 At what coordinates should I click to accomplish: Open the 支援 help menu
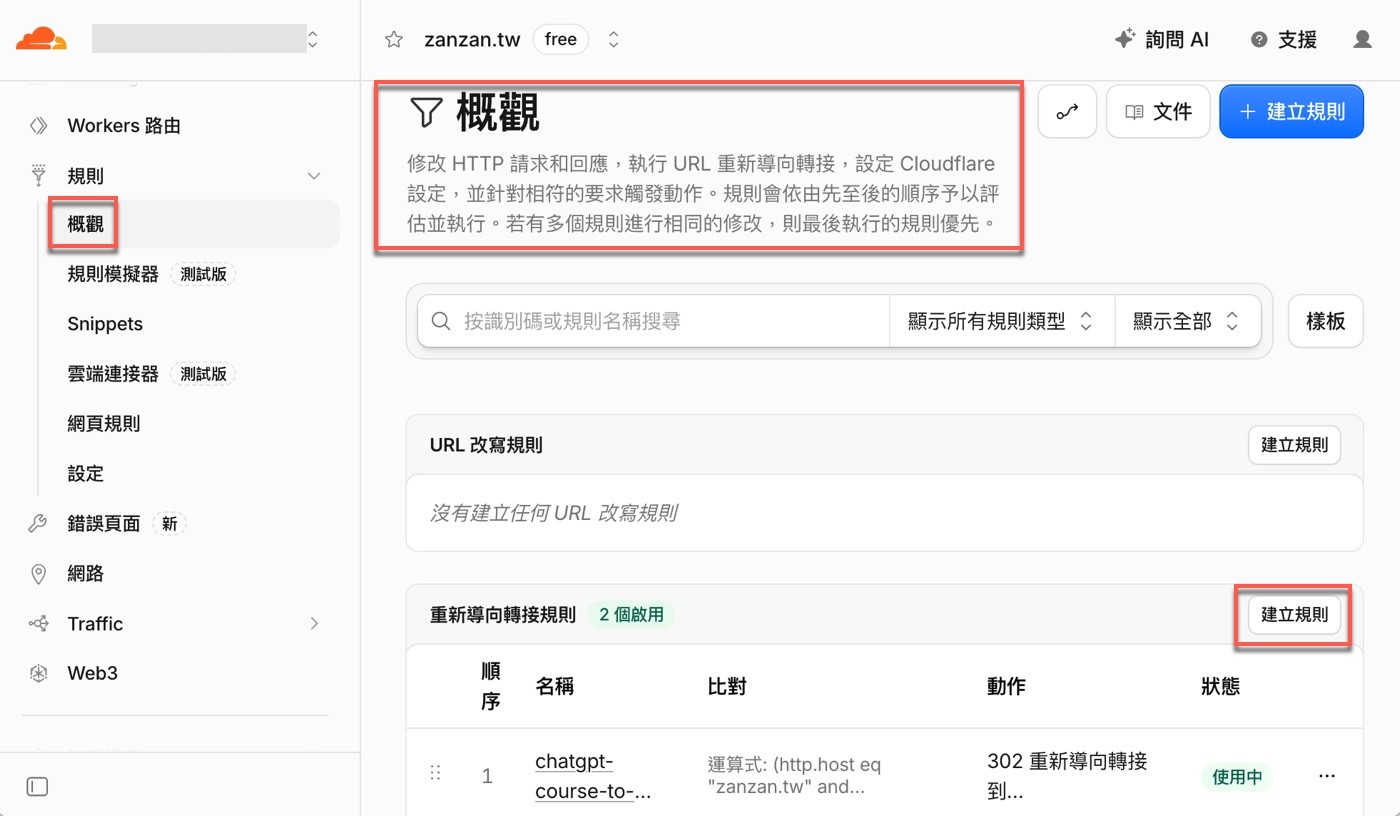(1284, 40)
